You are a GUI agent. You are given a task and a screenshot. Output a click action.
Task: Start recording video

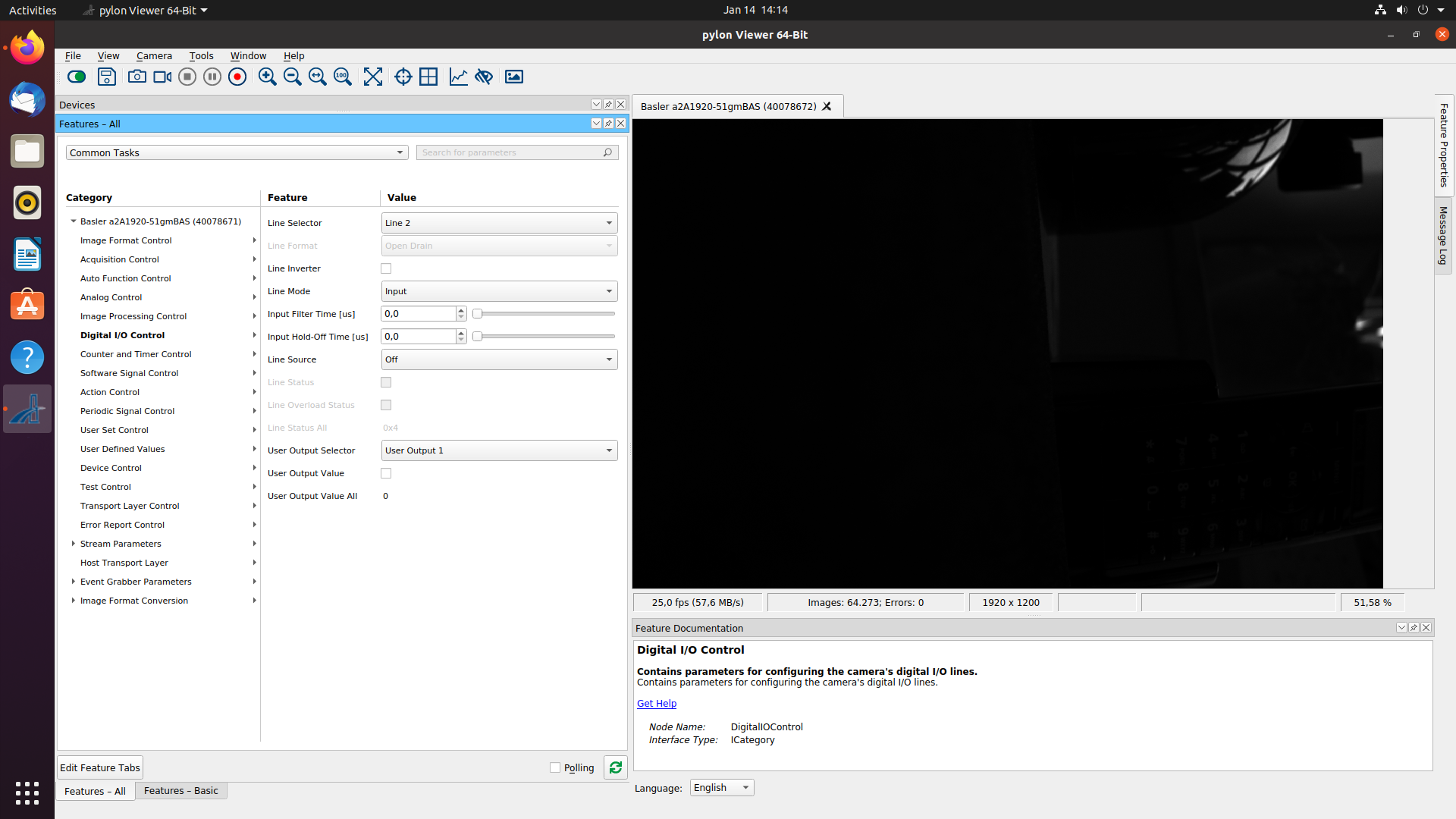pyautogui.click(x=237, y=77)
